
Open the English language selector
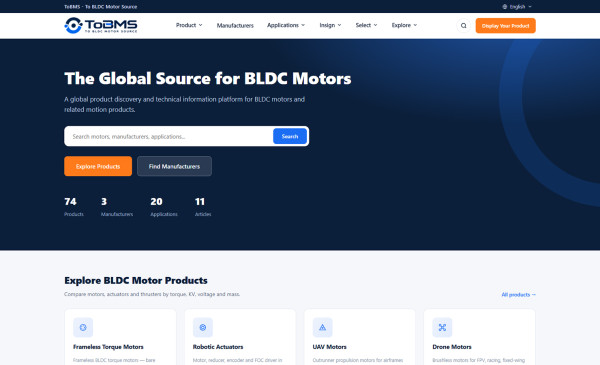pyautogui.click(x=517, y=7)
